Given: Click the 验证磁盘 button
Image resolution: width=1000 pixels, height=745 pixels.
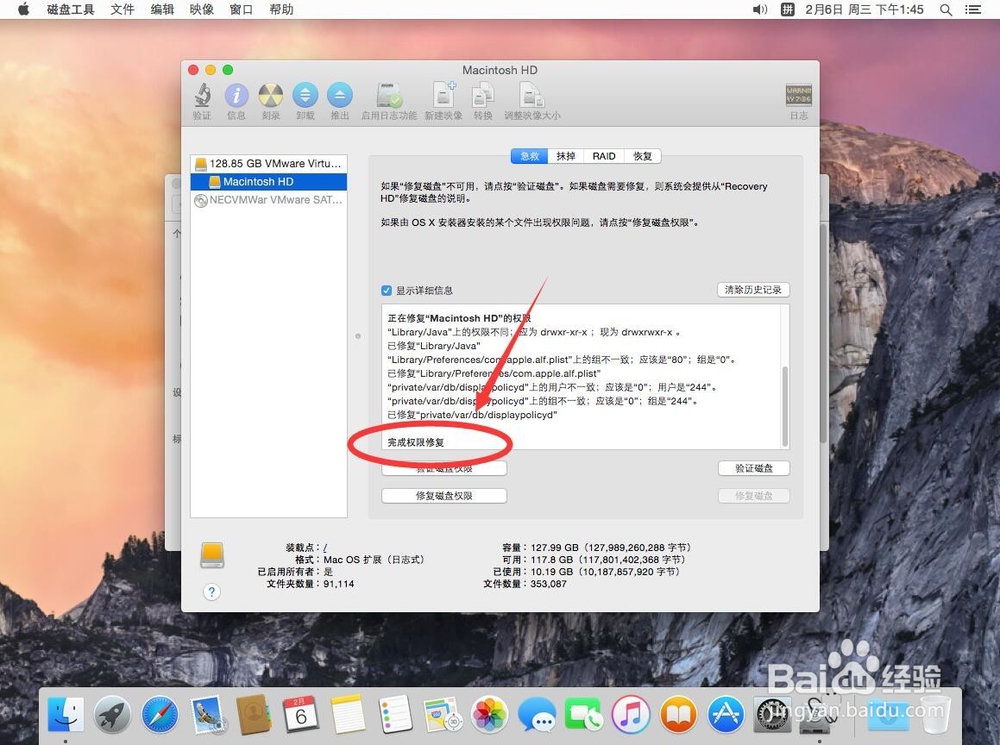Looking at the screenshot, I should tap(754, 468).
